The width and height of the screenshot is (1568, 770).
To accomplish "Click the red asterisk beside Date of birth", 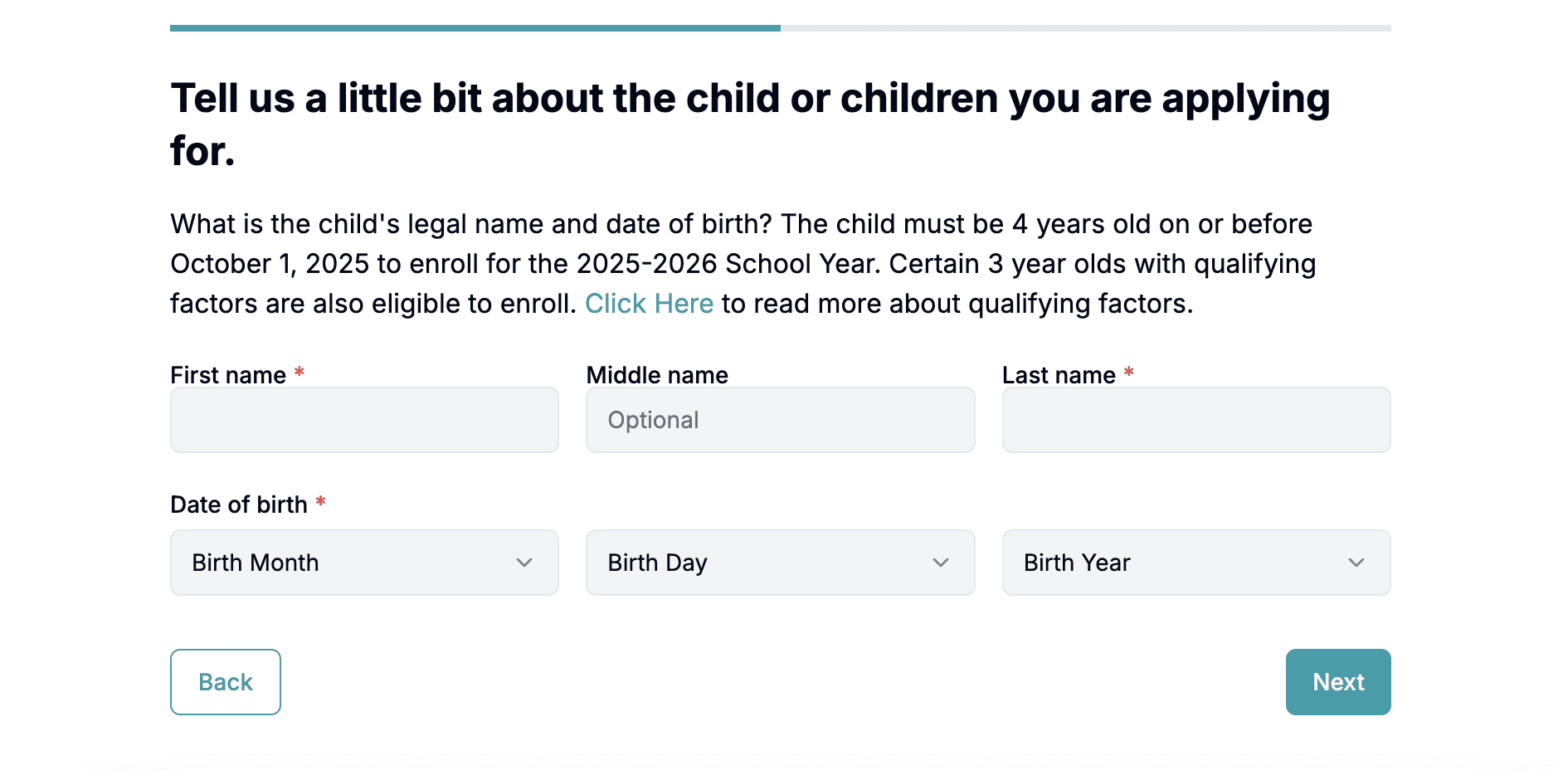I will [320, 501].
